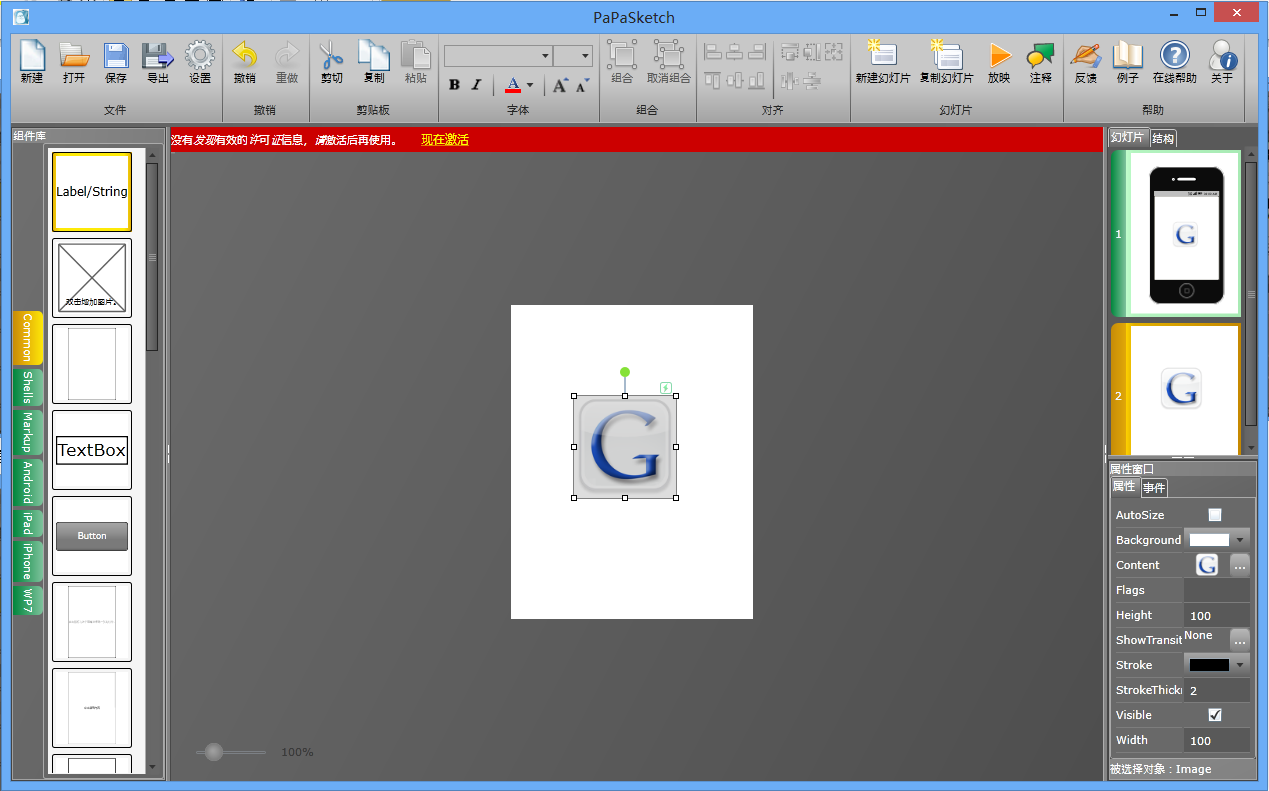Toggle bold B formatting
The height and width of the screenshot is (791, 1269).
click(454, 85)
